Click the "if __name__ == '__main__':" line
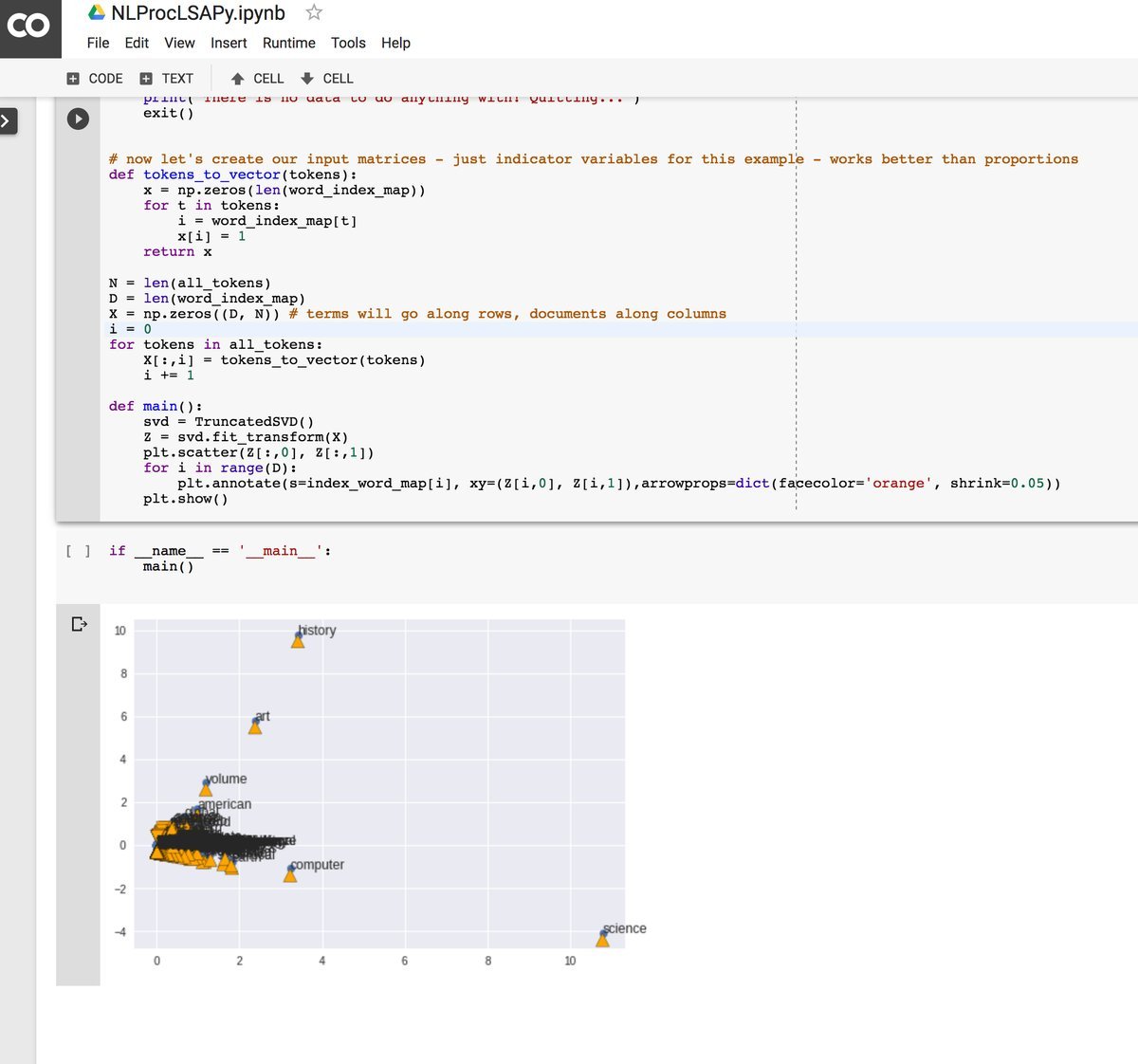The image size is (1138, 1064). 220,551
